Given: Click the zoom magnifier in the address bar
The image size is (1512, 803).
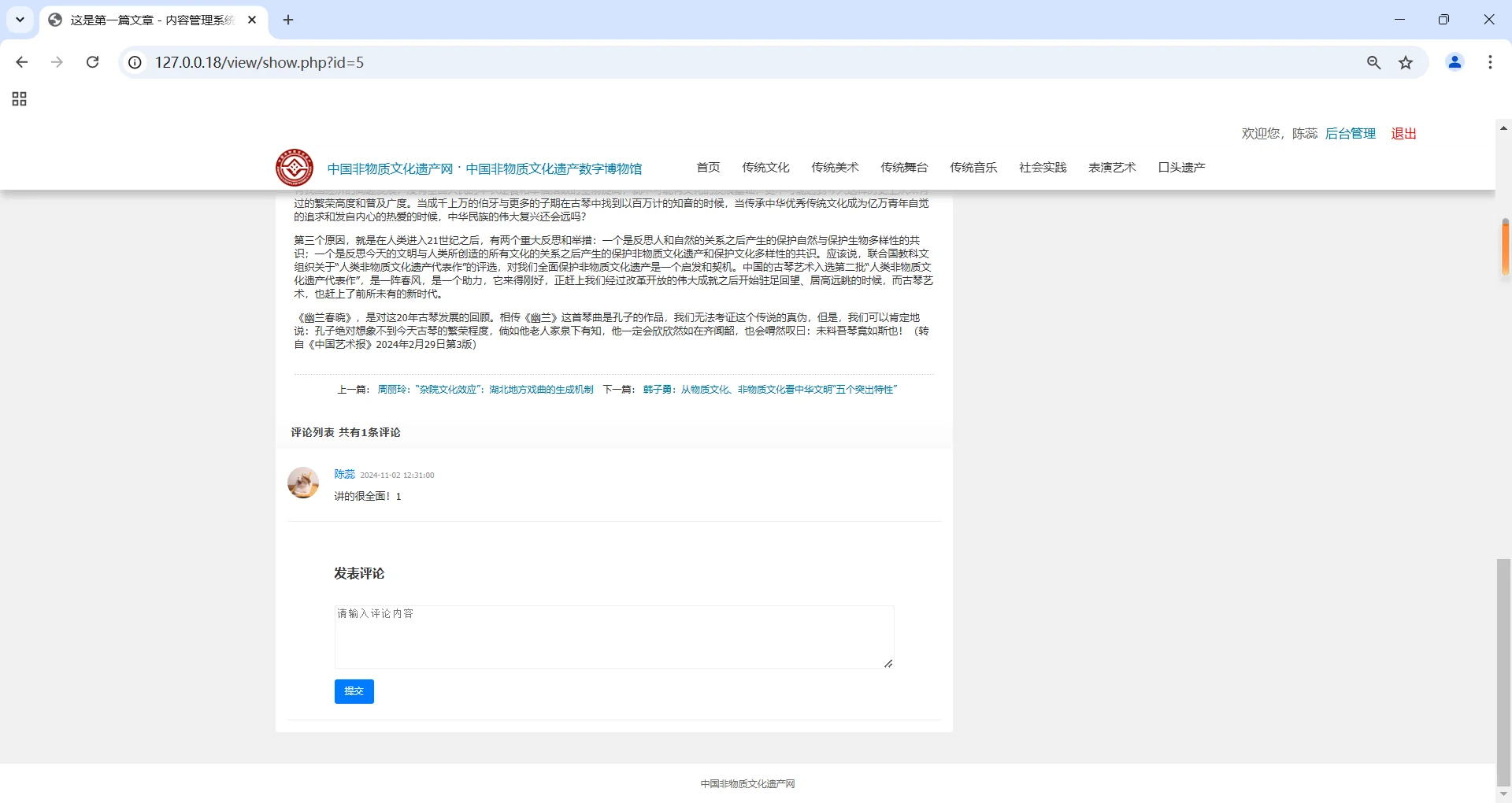Looking at the screenshot, I should tap(1374, 62).
